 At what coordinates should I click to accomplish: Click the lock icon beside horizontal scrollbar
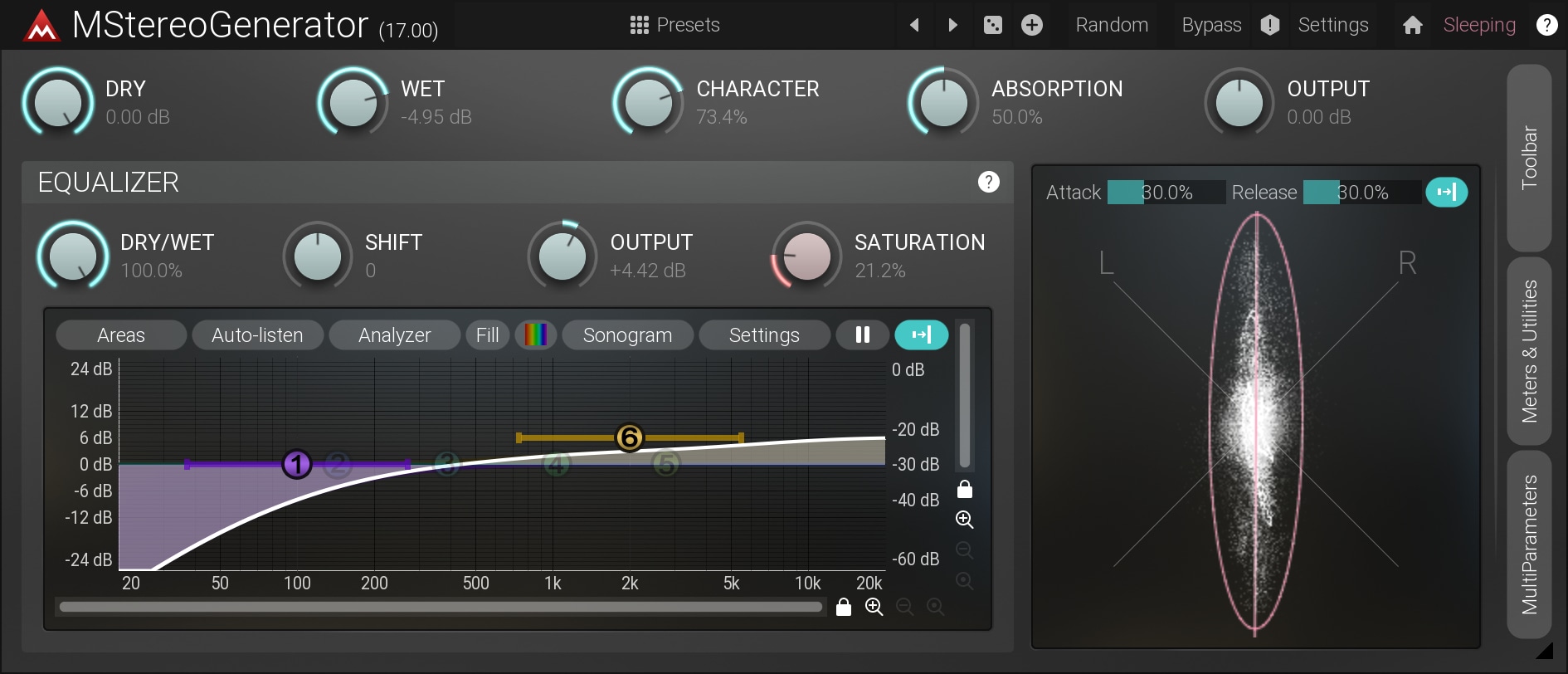tap(844, 608)
